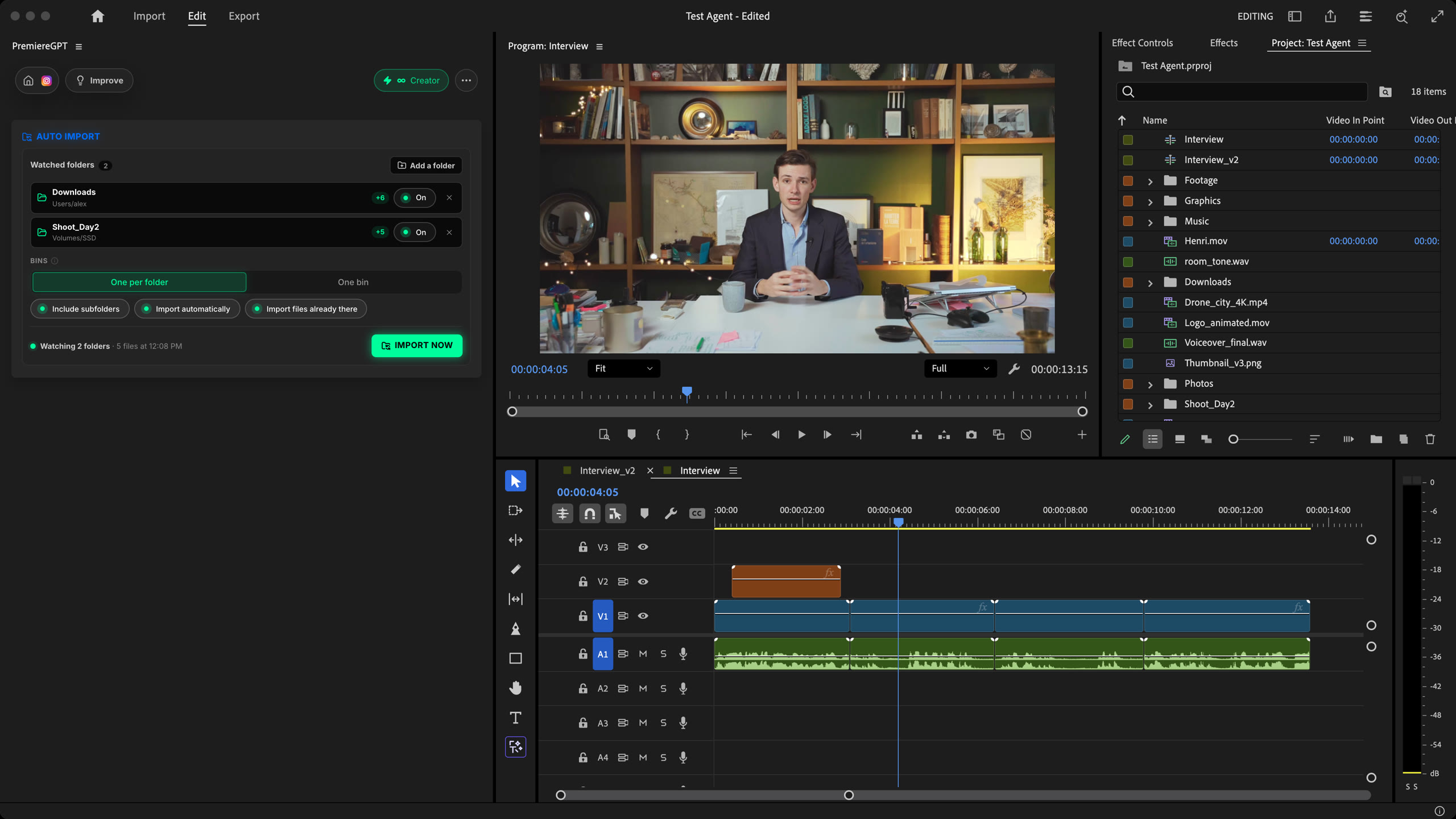
Task: Click the Add Marker icon in Program monitor
Action: pos(631,435)
